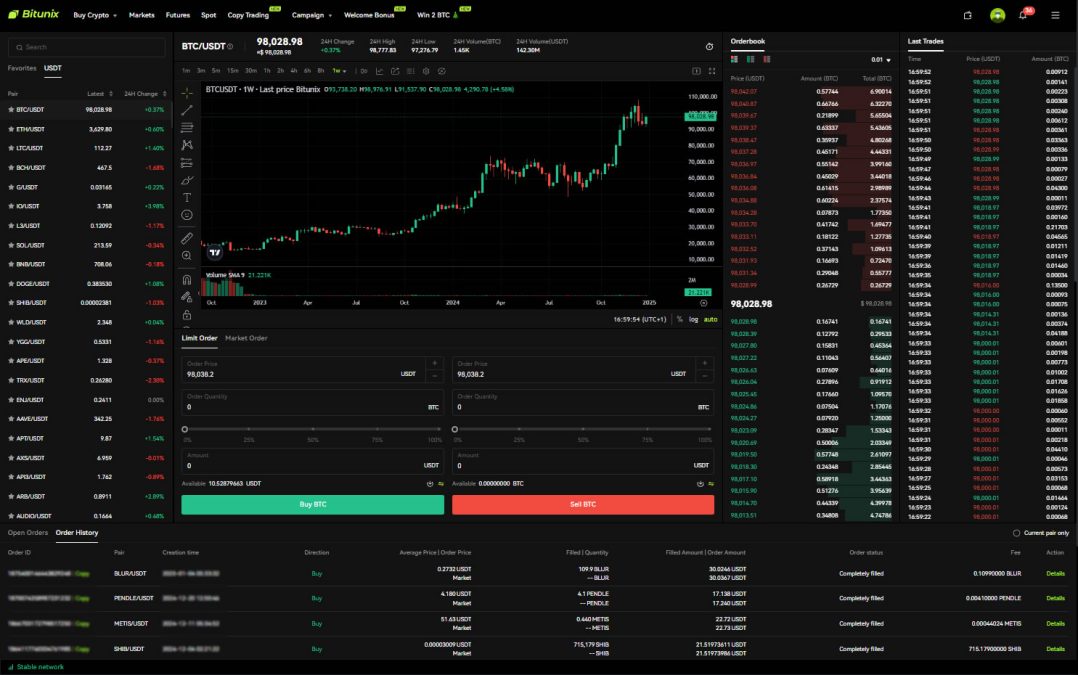The image size is (1078, 675).
Task: Open the notifications bell icon
Action: click(x=1023, y=14)
